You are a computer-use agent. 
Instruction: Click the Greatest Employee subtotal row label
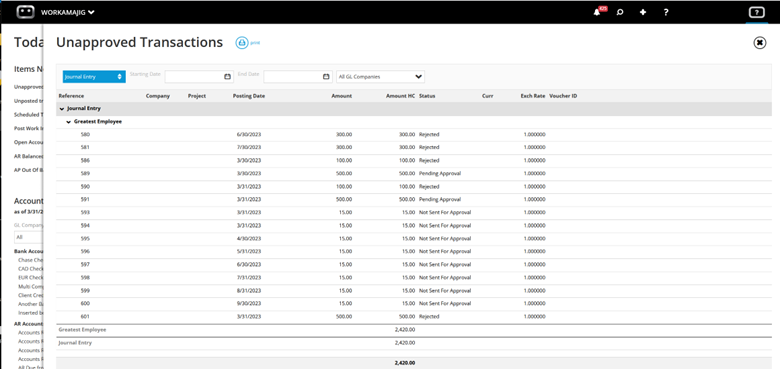82,330
